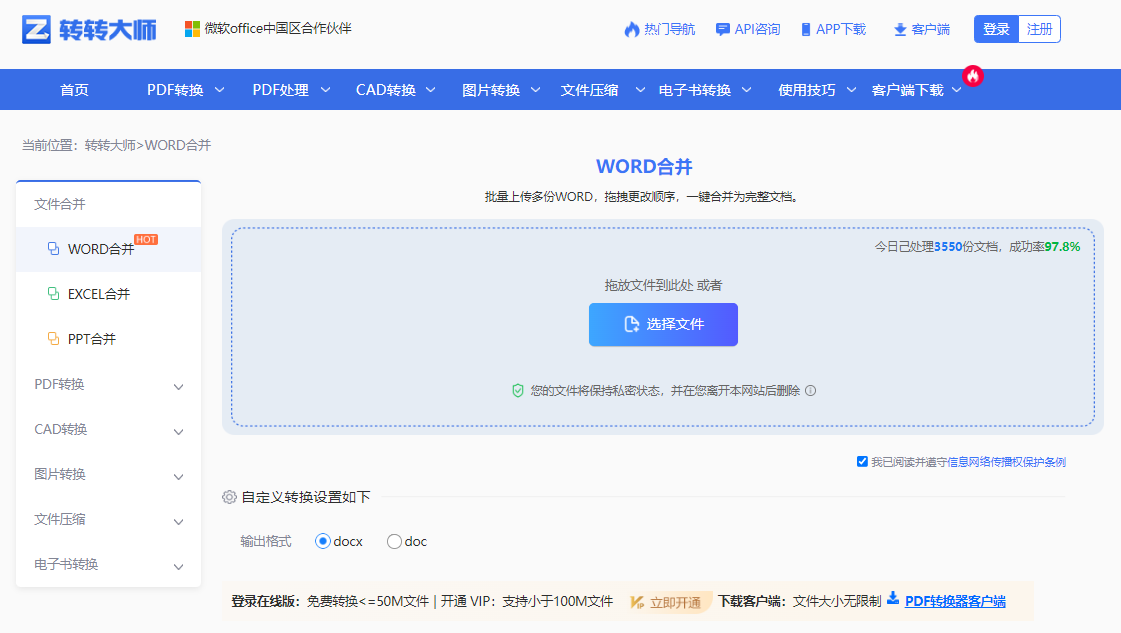Click the 3550 documents processed count
Screen dimensions: 1121x633
[x=948, y=247]
